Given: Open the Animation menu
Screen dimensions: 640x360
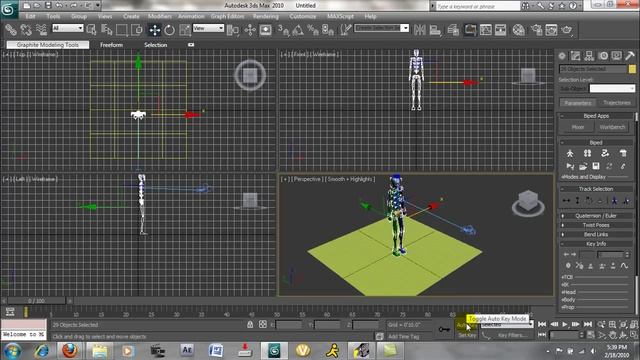Looking at the screenshot, I should click(x=191, y=16).
